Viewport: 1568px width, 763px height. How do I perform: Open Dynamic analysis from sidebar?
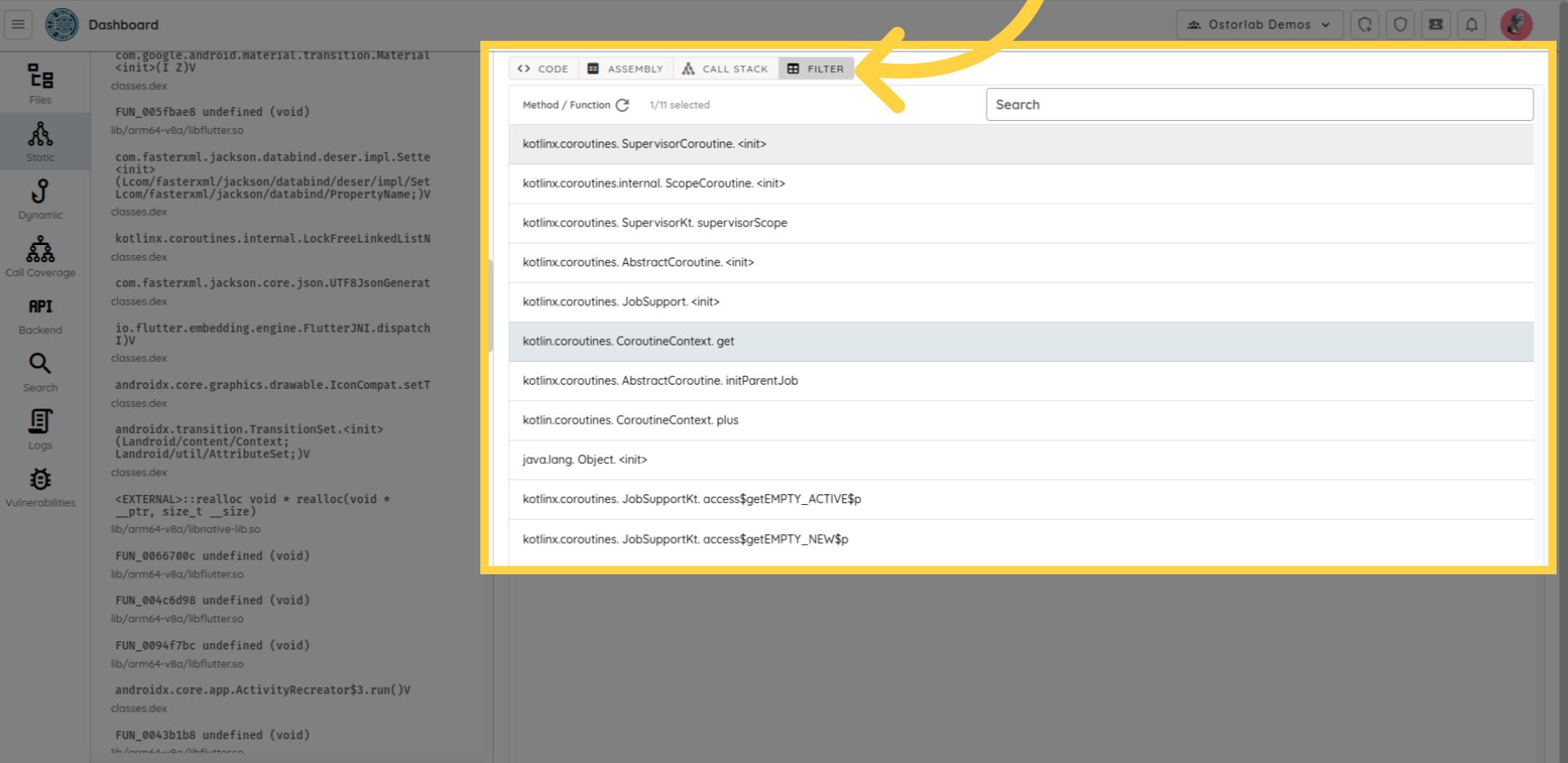coord(40,199)
